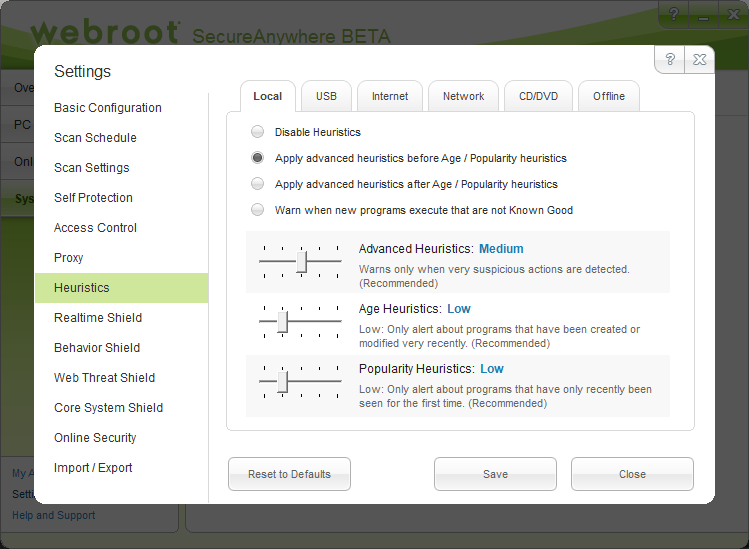The width and height of the screenshot is (749, 549).
Task: Open the Internet tab
Action: tap(390, 96)
